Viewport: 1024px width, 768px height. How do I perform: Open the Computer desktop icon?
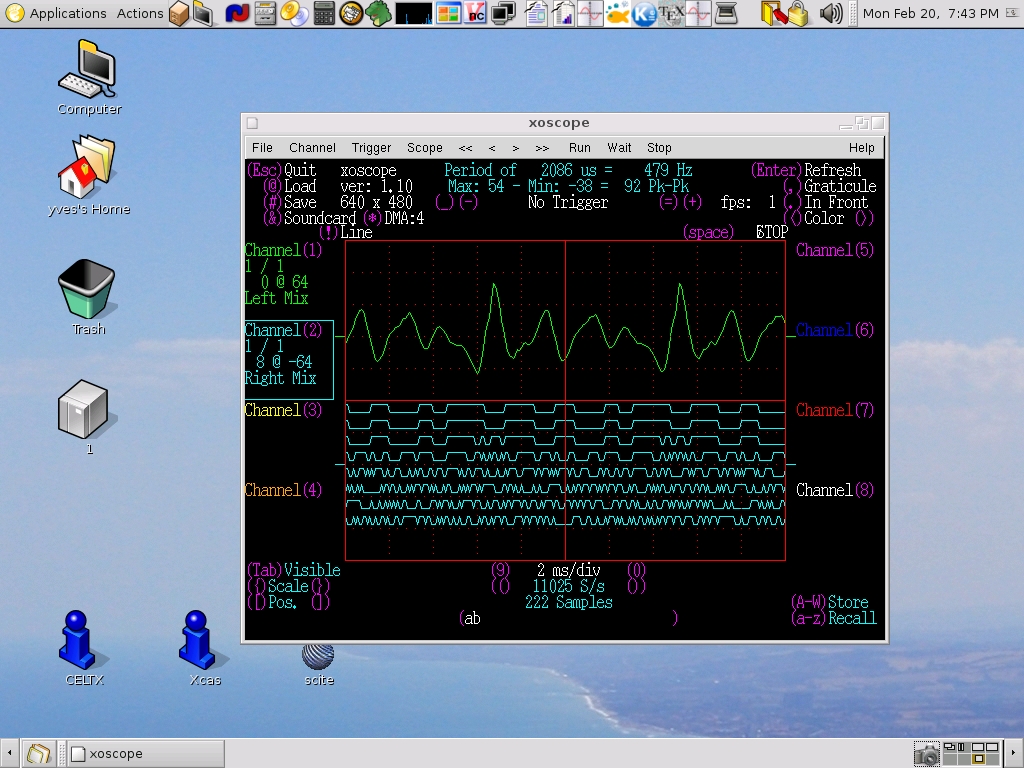coord(88,72)
